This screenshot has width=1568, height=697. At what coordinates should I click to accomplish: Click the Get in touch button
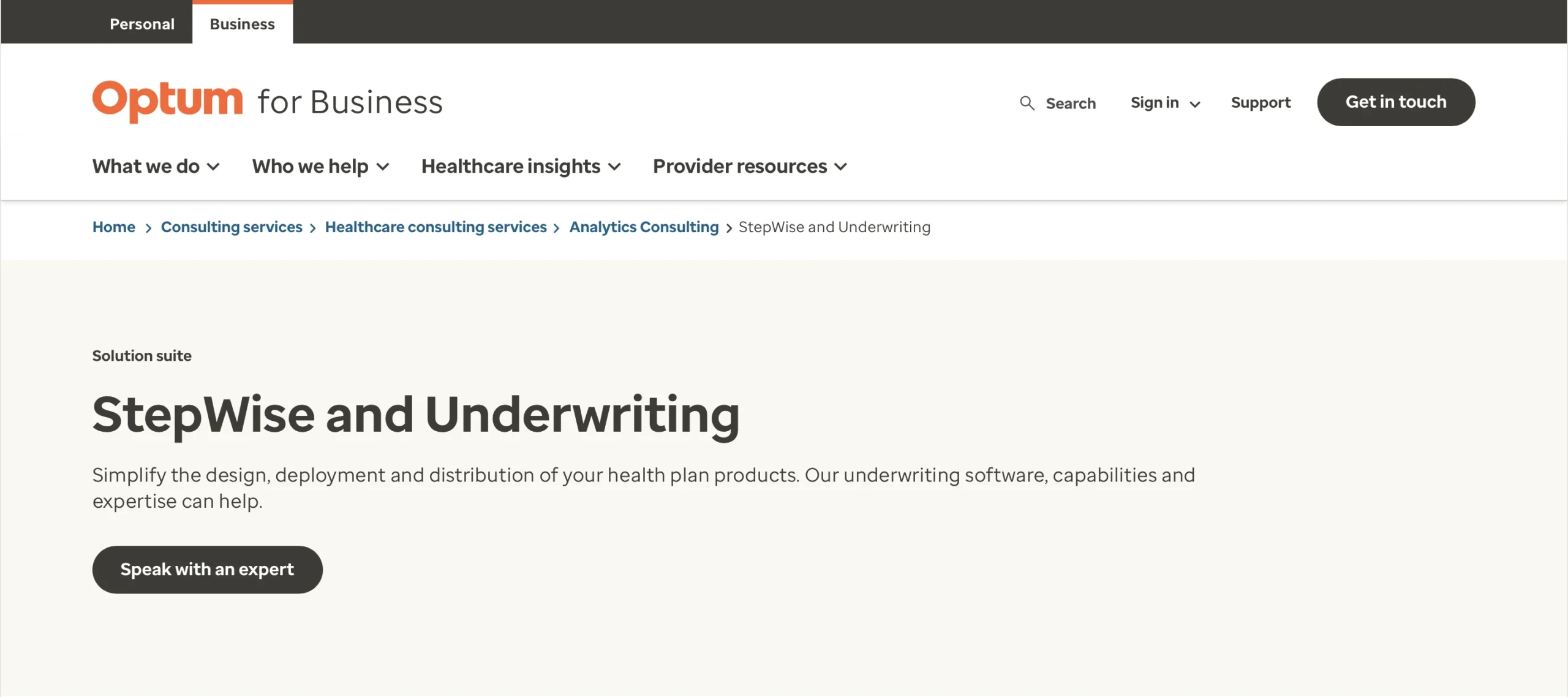click(x=1396, y=102)
